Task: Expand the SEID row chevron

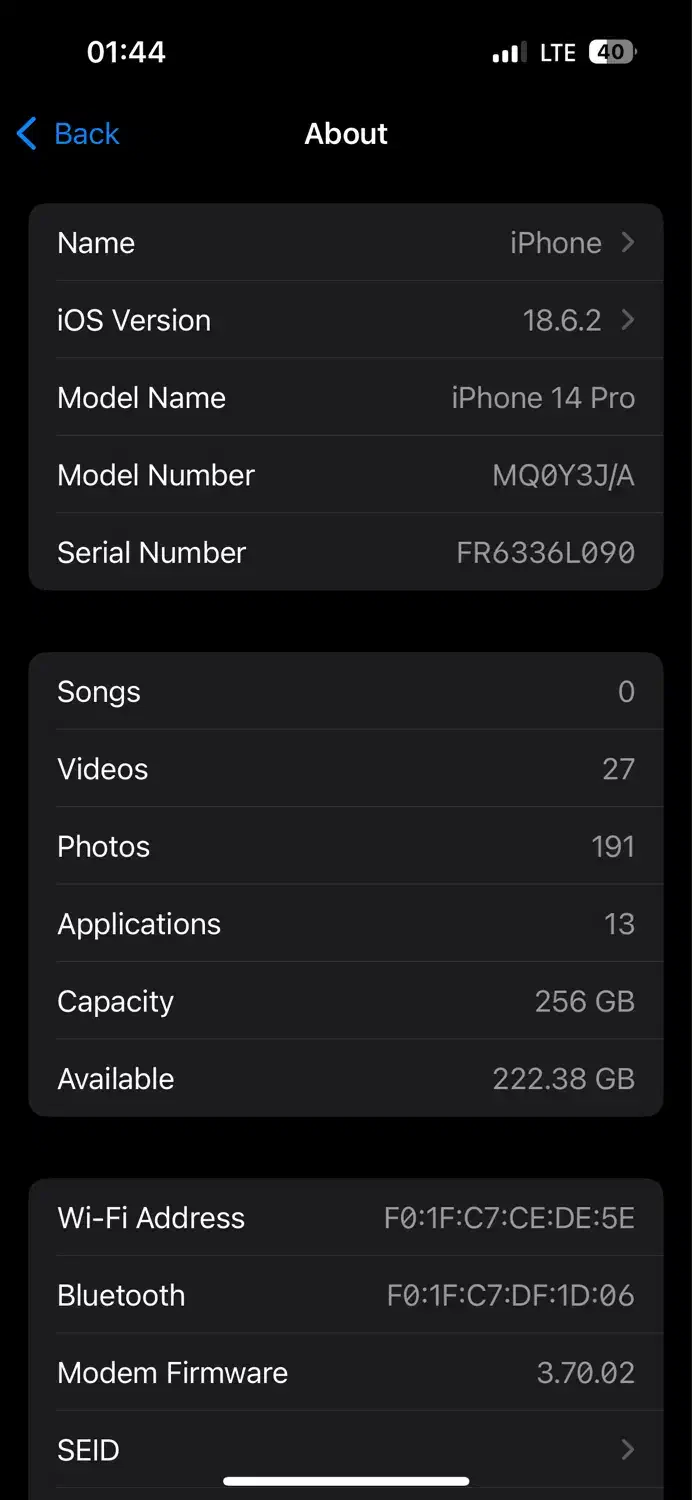Action: click(628, 1450)
